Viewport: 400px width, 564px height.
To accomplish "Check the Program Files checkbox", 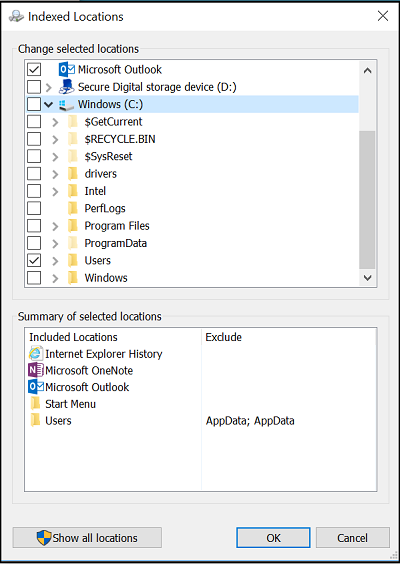I will click(34, 226).
